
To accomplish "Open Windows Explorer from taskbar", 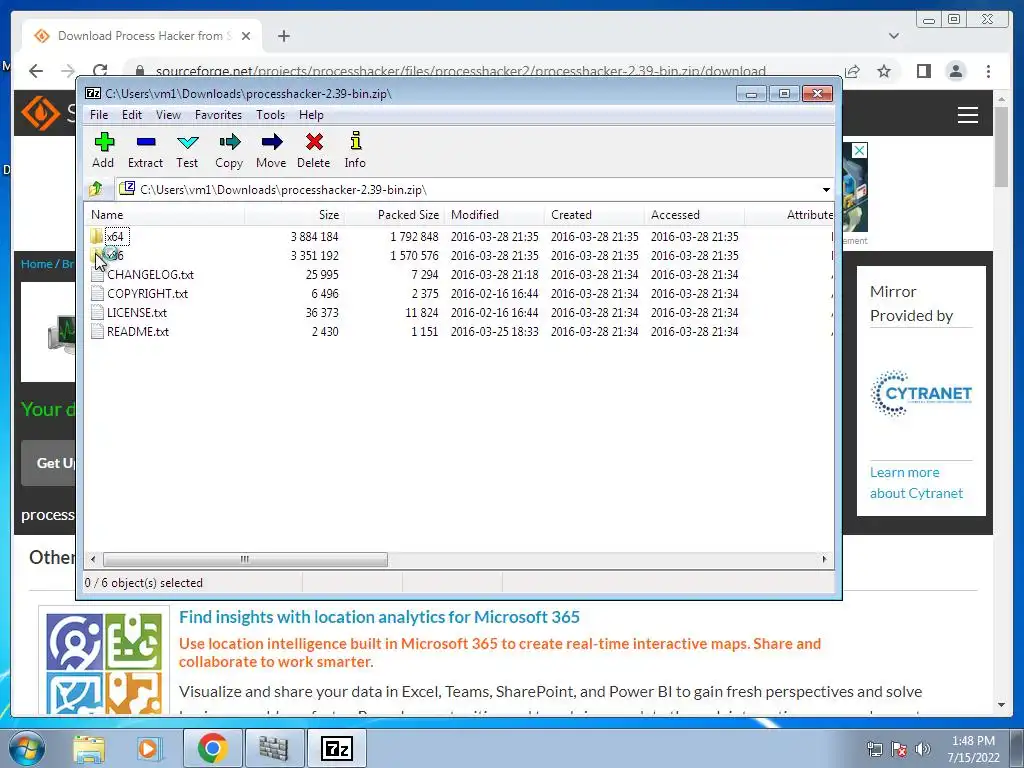I will coord(89,748).
